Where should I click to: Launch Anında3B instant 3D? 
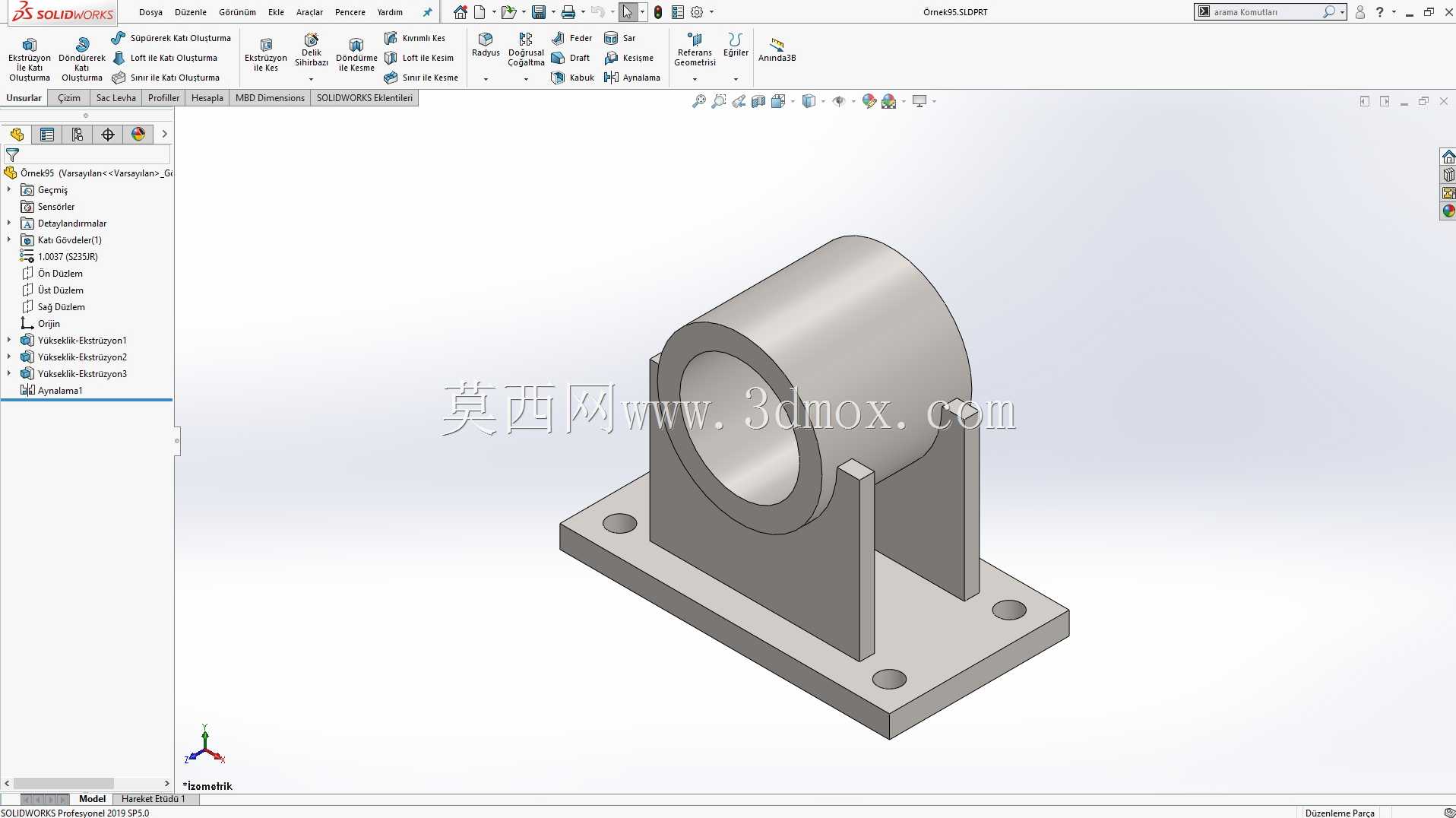[x=777, y=50]
